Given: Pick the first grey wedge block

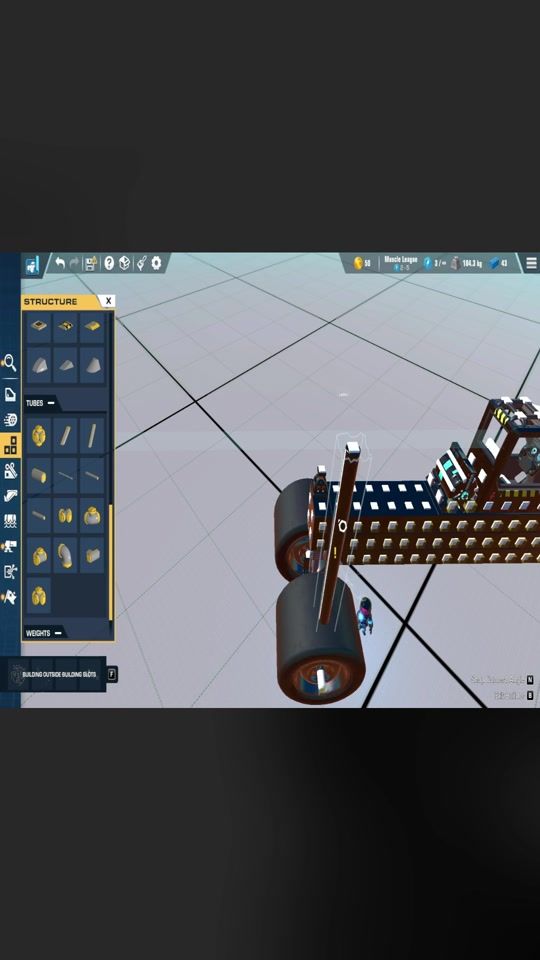Looking at the screenshot, I should [x=39, y=365].
